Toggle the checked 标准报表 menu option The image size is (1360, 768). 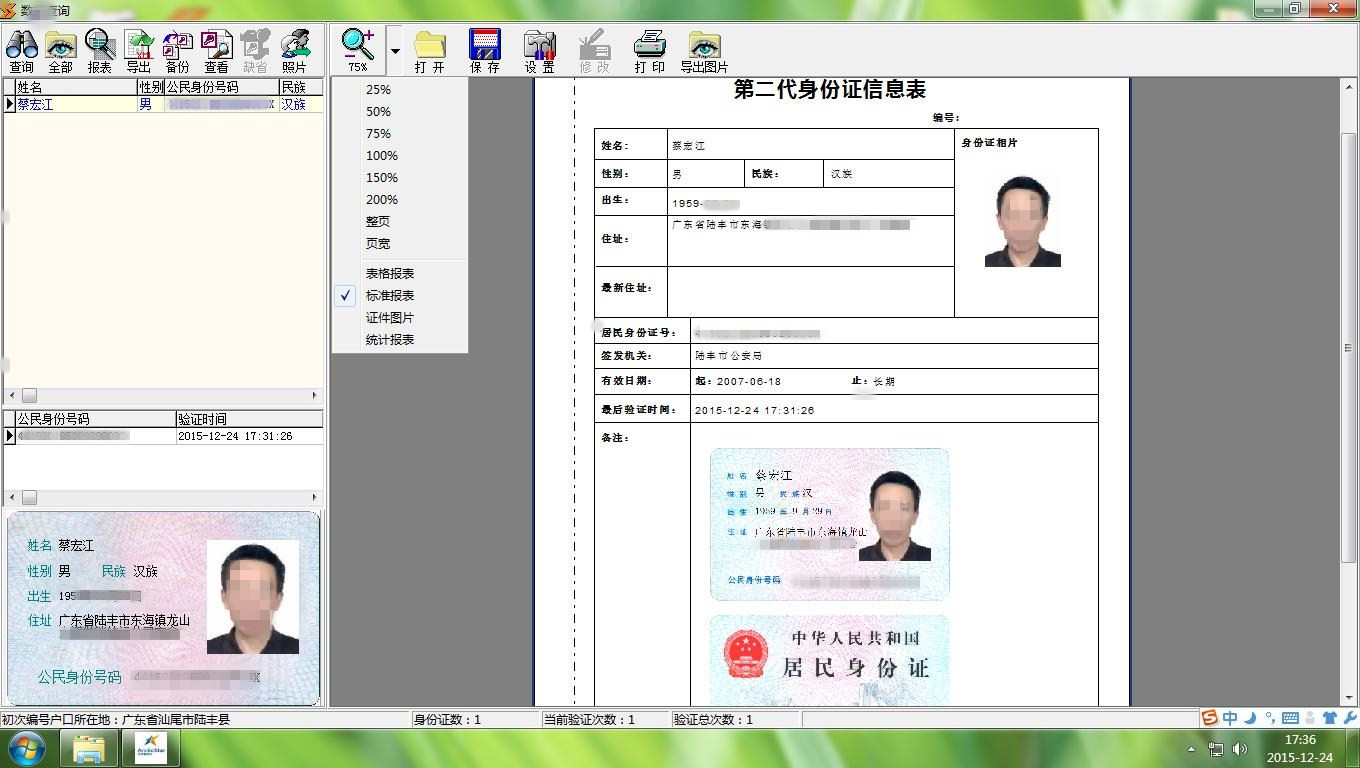[389, 296]
